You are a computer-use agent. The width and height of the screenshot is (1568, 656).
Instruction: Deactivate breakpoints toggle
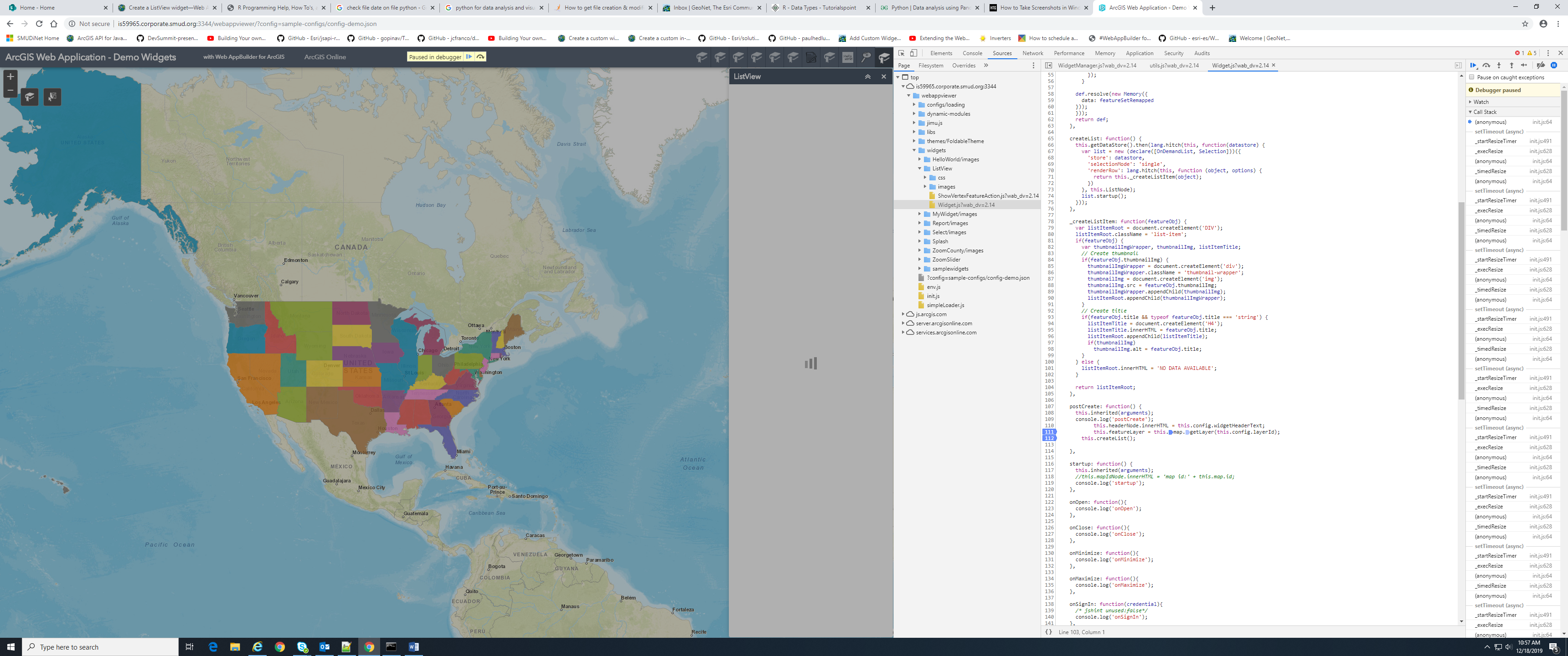[1541, 65]
